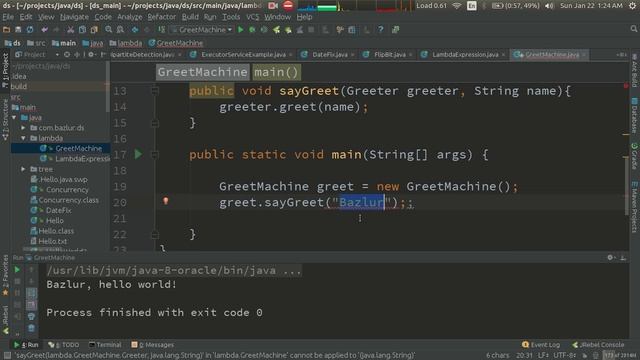Click the Undo toolbar icon
This screenshot has width=640, height=360.
click(44, 30)
